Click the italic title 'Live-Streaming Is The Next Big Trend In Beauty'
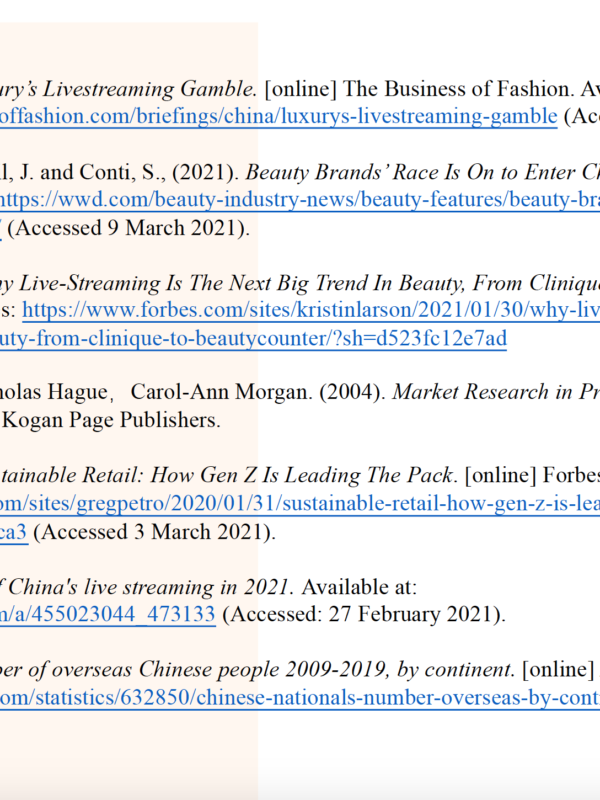This screenshot has height=800, width=600. coord(241,283)
